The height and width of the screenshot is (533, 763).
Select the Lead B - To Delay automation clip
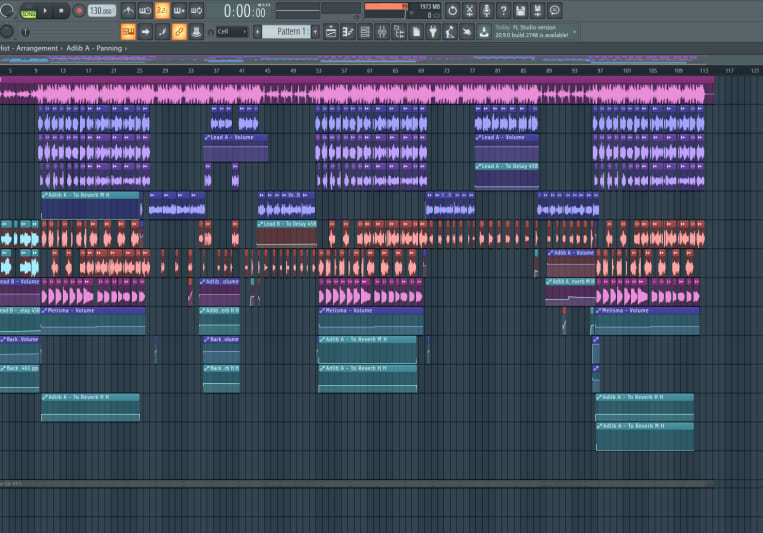(x=287, y=234)
